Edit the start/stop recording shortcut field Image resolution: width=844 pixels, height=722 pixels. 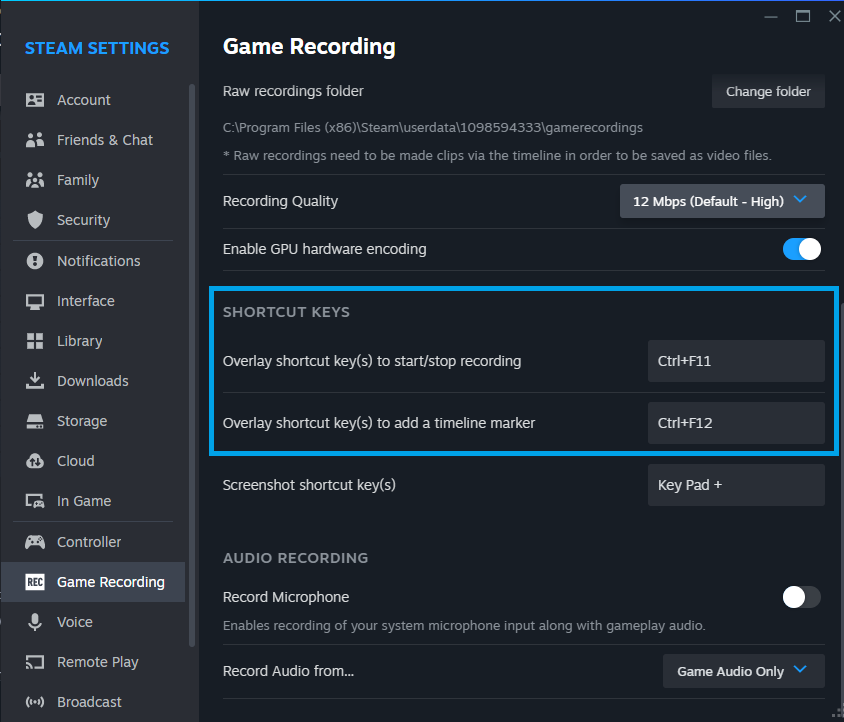click(x=736, y=361)
